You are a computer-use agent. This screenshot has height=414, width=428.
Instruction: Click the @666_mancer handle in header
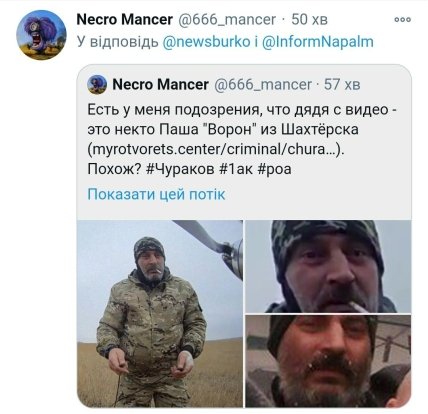point(227,20)
